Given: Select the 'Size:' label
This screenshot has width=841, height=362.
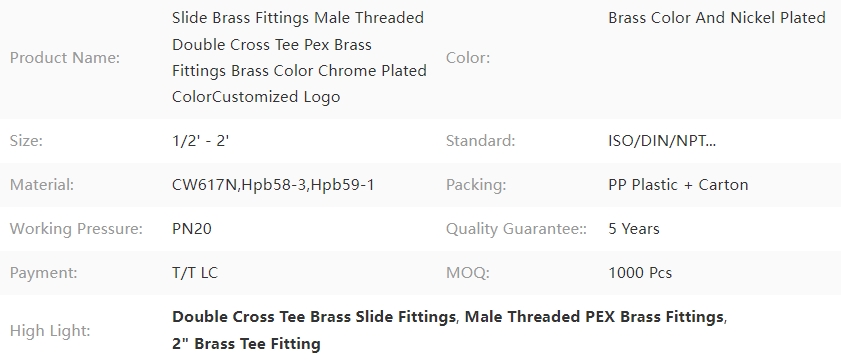Looking at the screenshot, I should point(26,141).
